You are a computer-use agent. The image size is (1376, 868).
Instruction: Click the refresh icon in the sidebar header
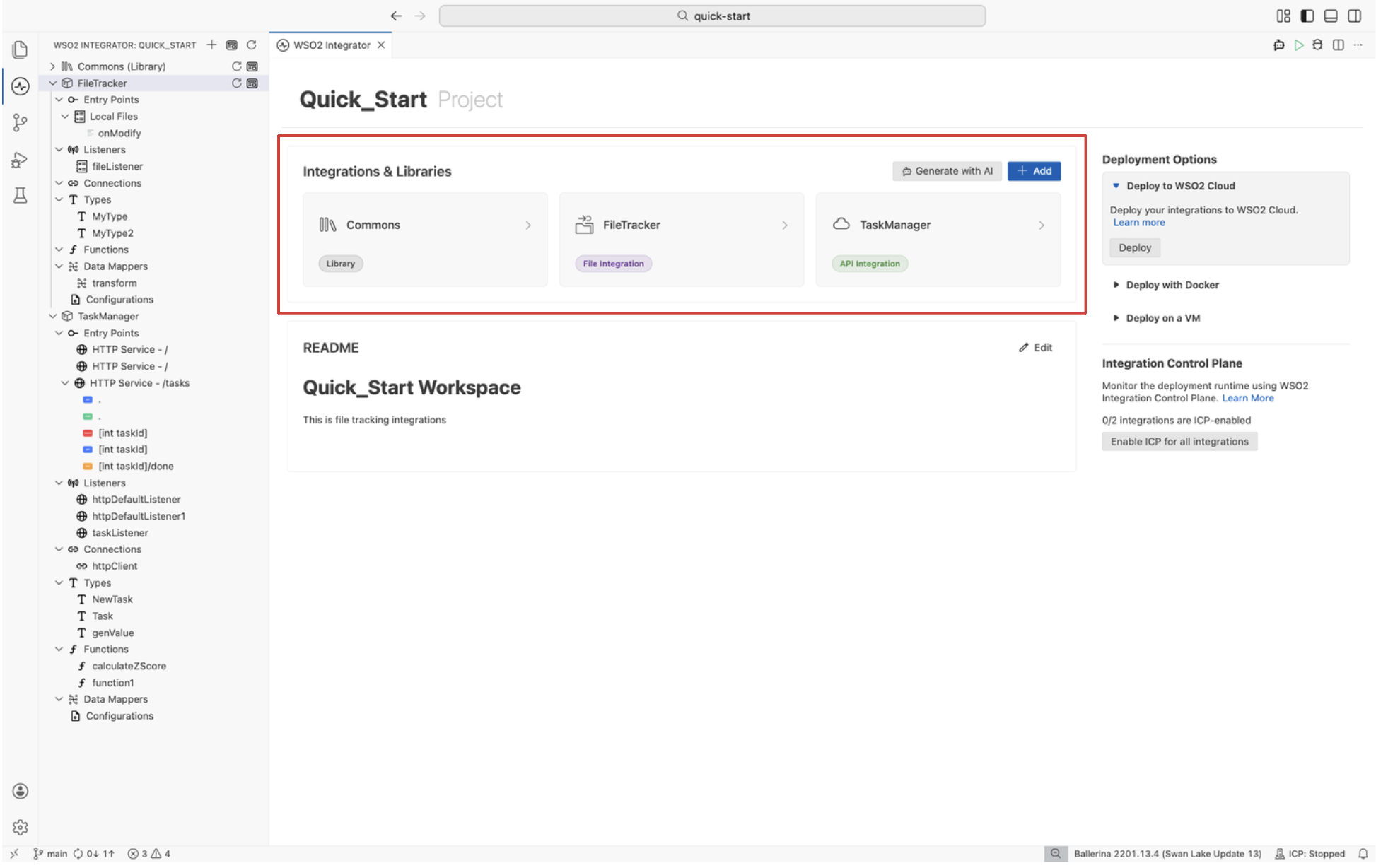[251, 45]
